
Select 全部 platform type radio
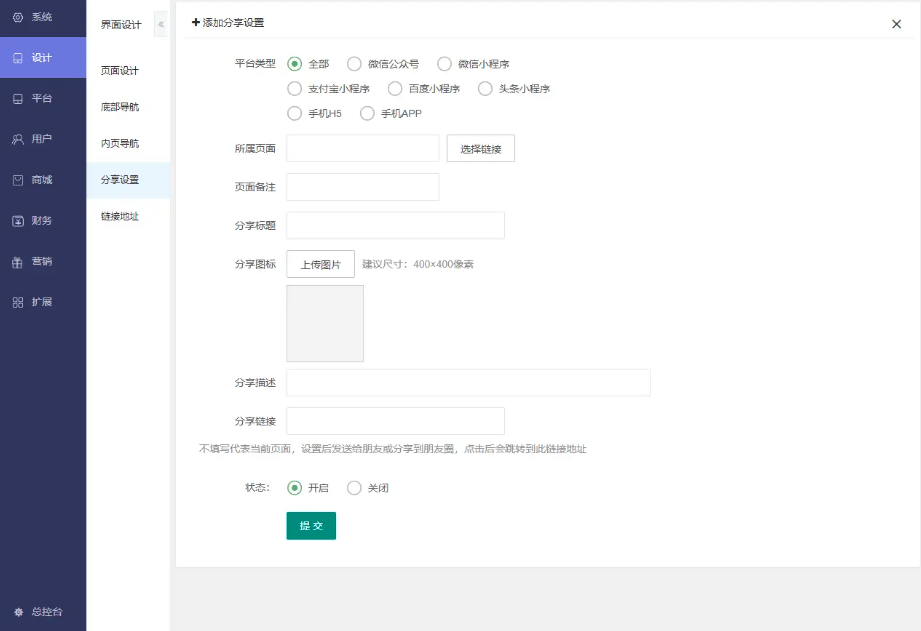(294, 63)
